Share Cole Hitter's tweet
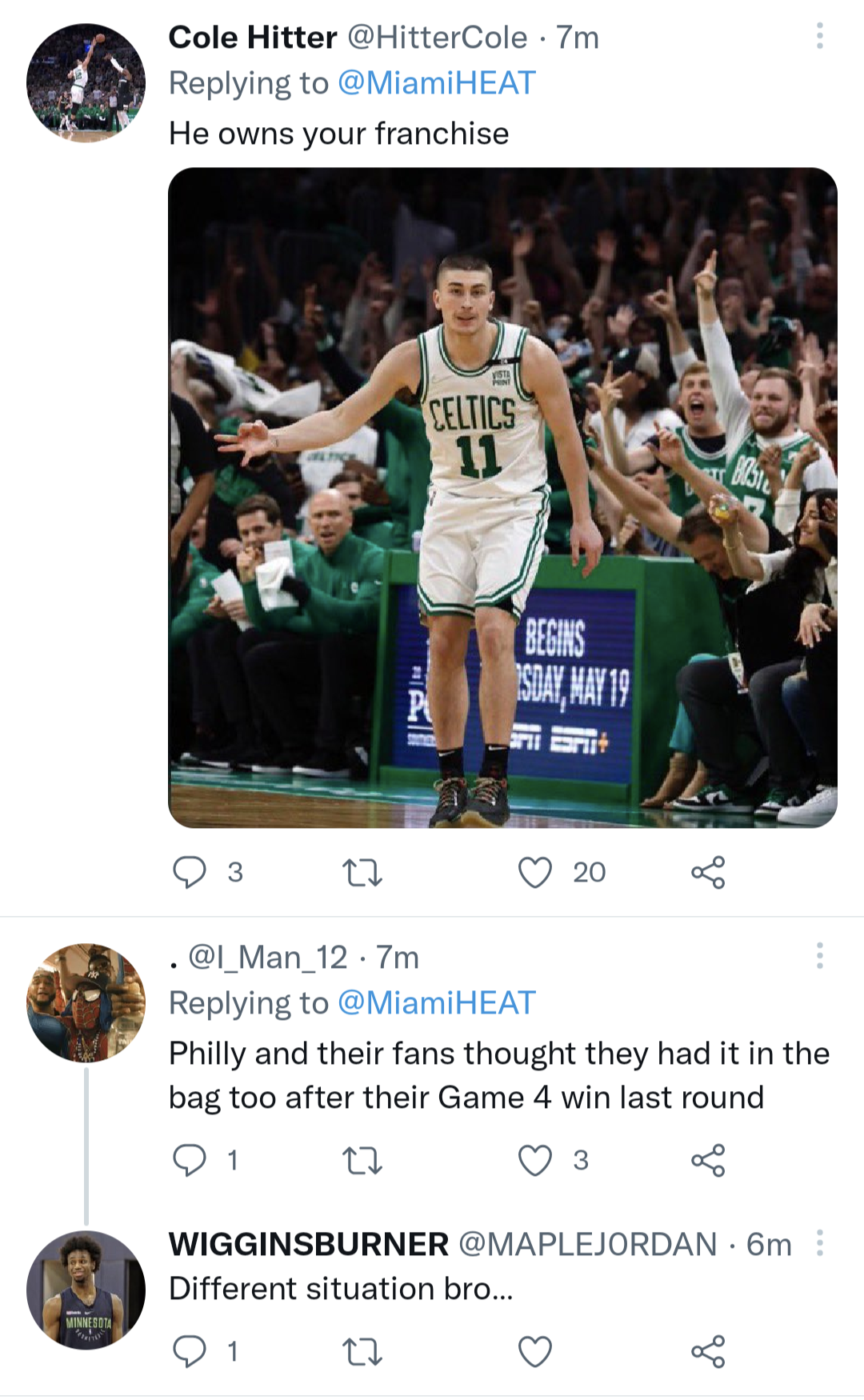Viewport: 864px width, 1400px height. (708, 872)
